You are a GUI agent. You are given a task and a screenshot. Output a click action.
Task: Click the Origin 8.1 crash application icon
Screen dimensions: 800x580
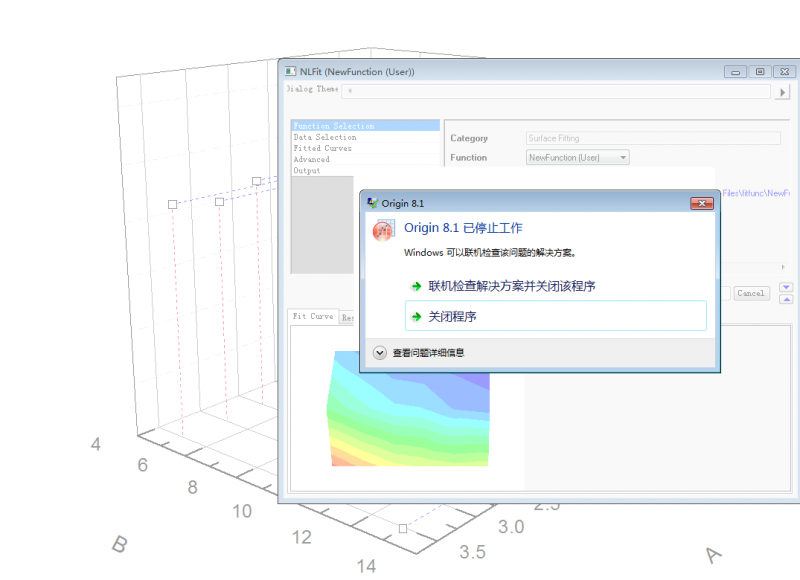click(x=384, y=231)
